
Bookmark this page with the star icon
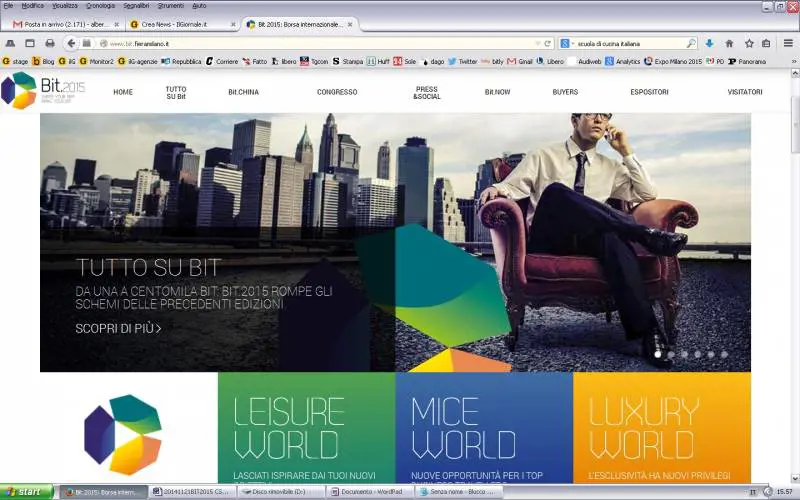[748, 43]
